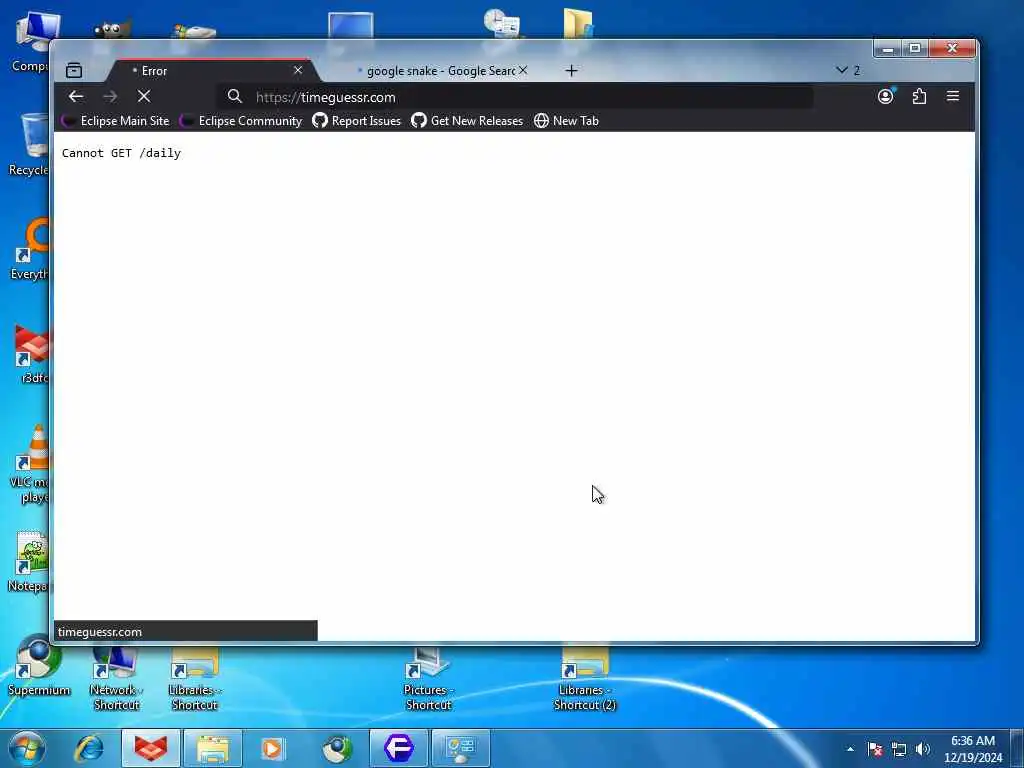Open Windows Explorer folder in taskbar
The width and height of the screenshot is (1024, 768).
tap(213, 748)
